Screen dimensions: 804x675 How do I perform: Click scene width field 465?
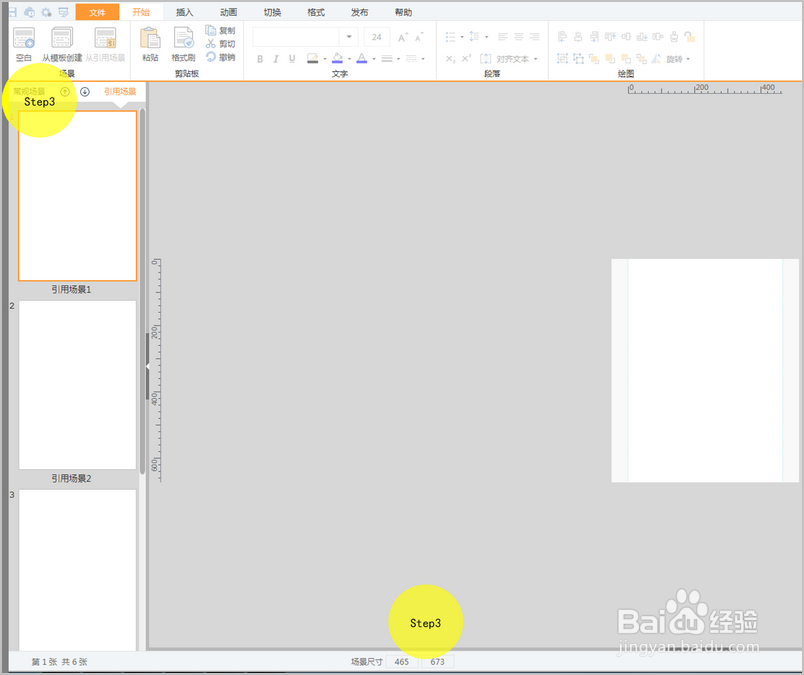401,662
